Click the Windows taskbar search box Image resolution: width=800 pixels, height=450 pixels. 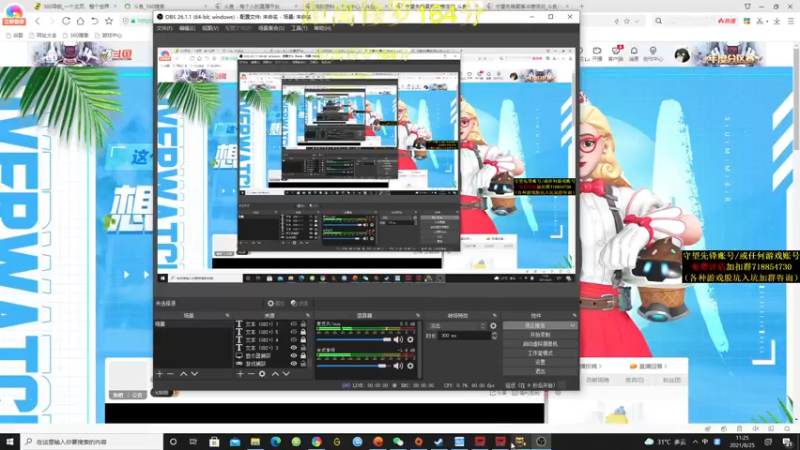[x=92, y=442]
